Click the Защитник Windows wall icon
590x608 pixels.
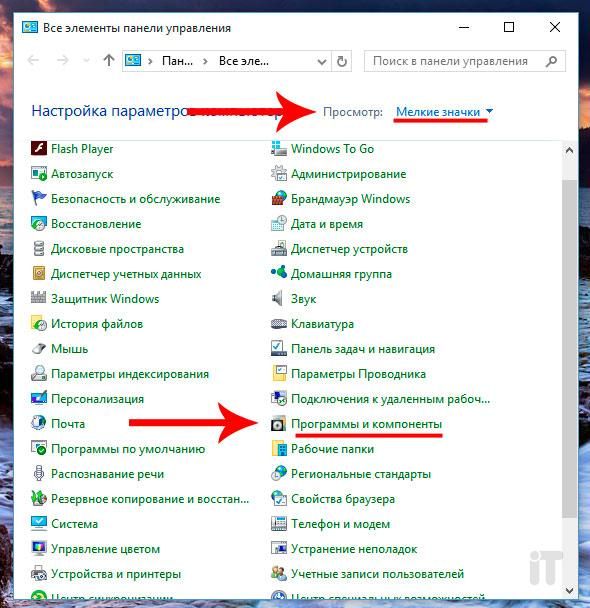[39, 298]
